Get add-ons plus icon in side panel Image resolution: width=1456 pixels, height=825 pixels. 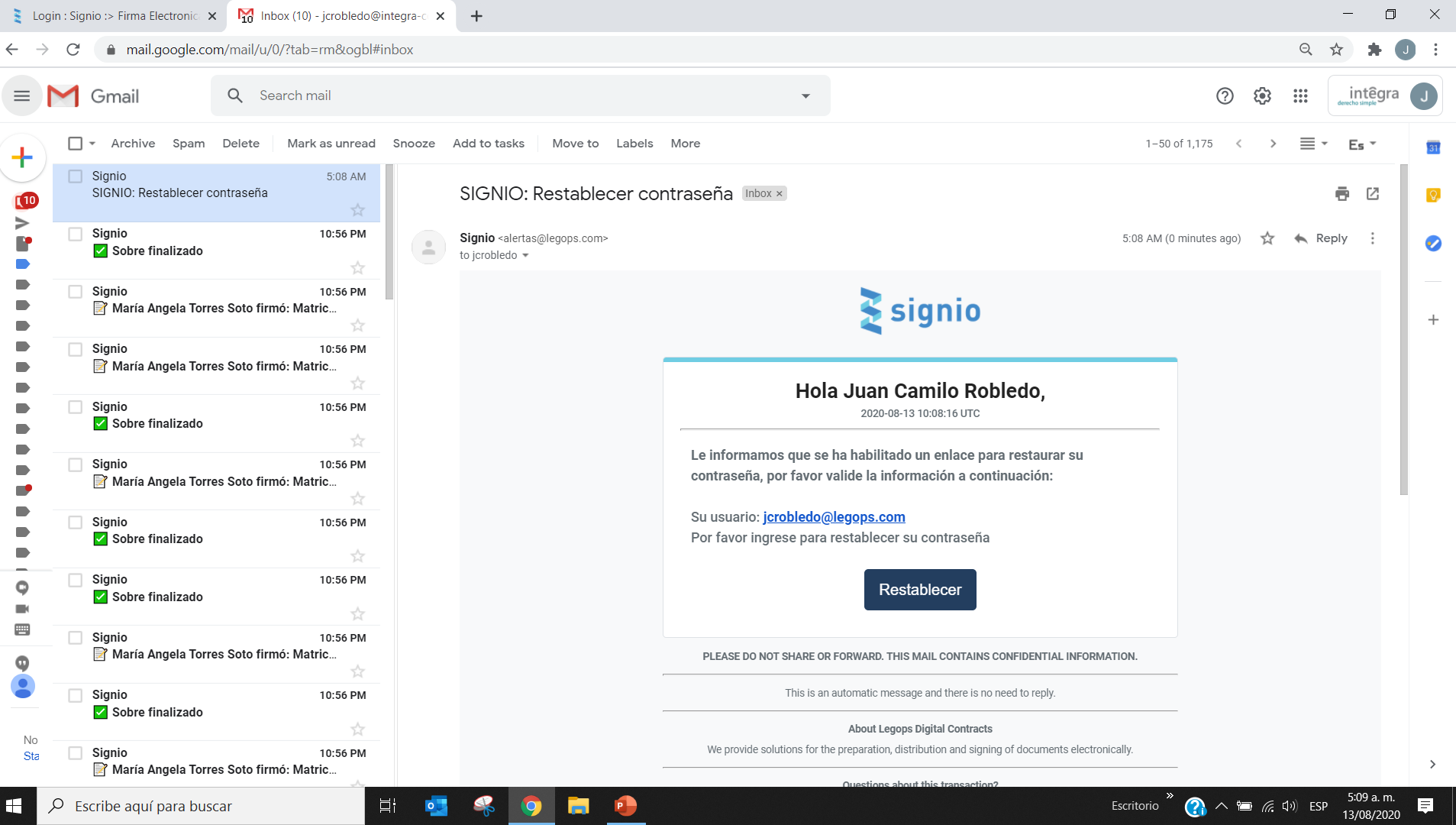click(x=1433, y=319)
